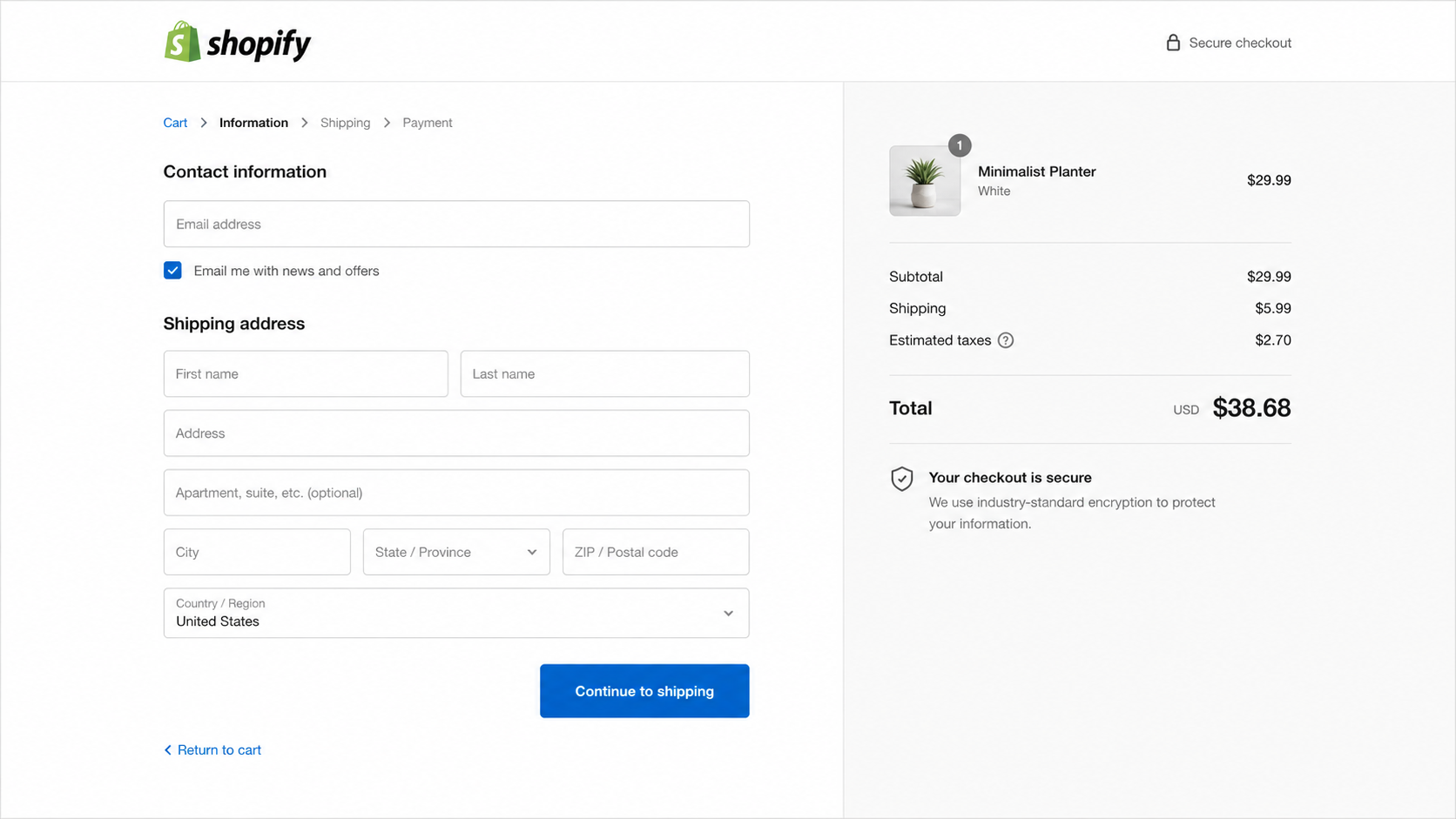Select the Payment breadcrumb step
Viewport: 1456px width, 819px height.
point(428,123)
